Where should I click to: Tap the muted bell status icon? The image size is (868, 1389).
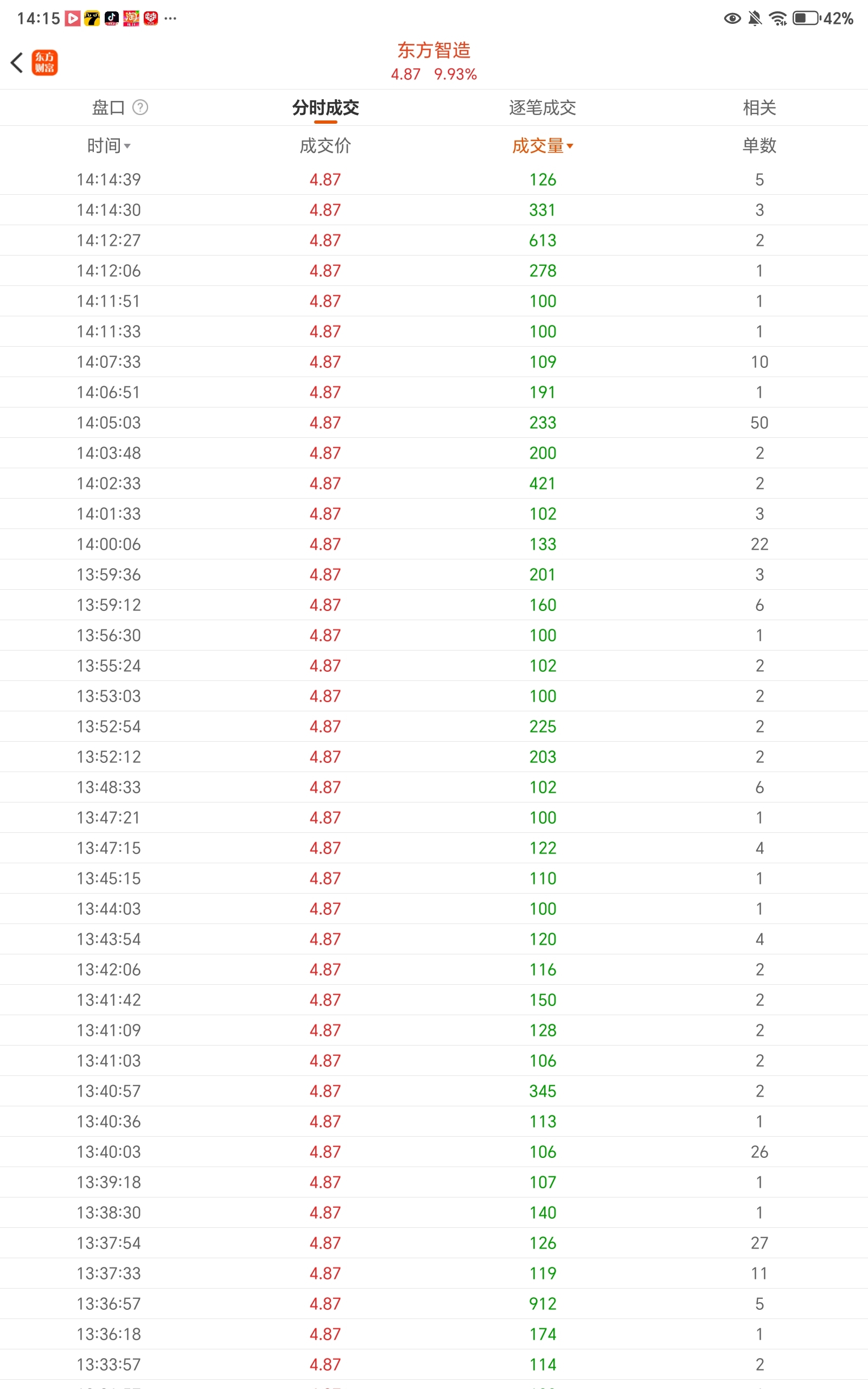tap(755, 19)
